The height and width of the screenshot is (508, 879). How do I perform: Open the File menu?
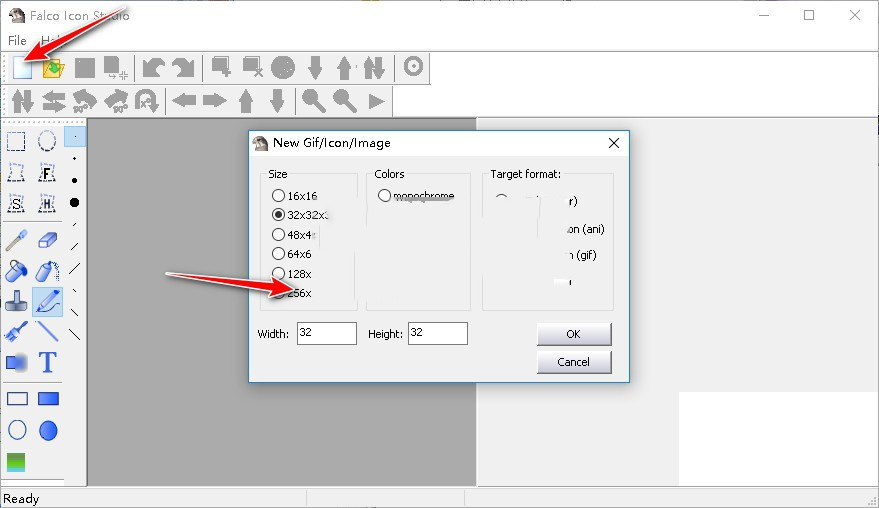point(17,40)
